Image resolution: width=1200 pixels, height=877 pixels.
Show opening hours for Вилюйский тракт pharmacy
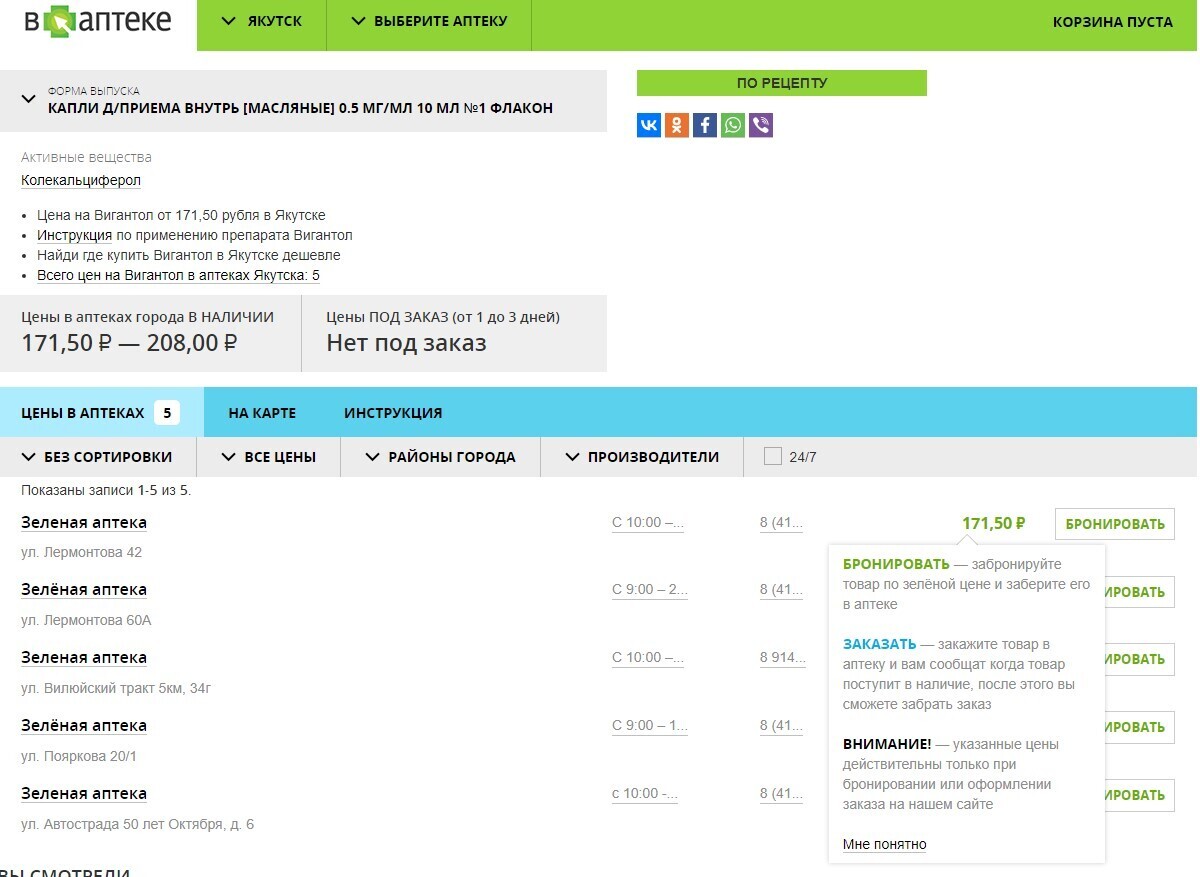coord(648,657)
